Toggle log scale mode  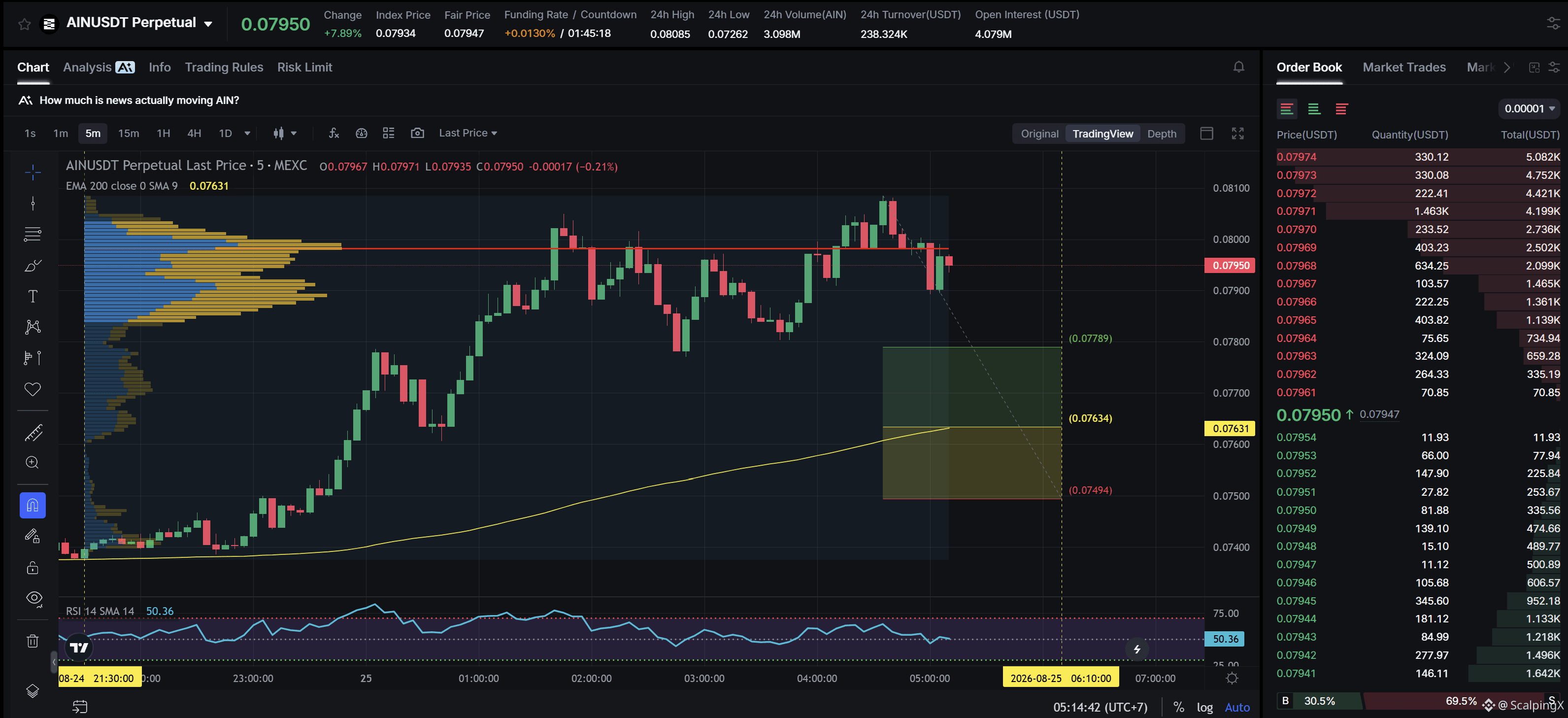(x=1204, y=707)
